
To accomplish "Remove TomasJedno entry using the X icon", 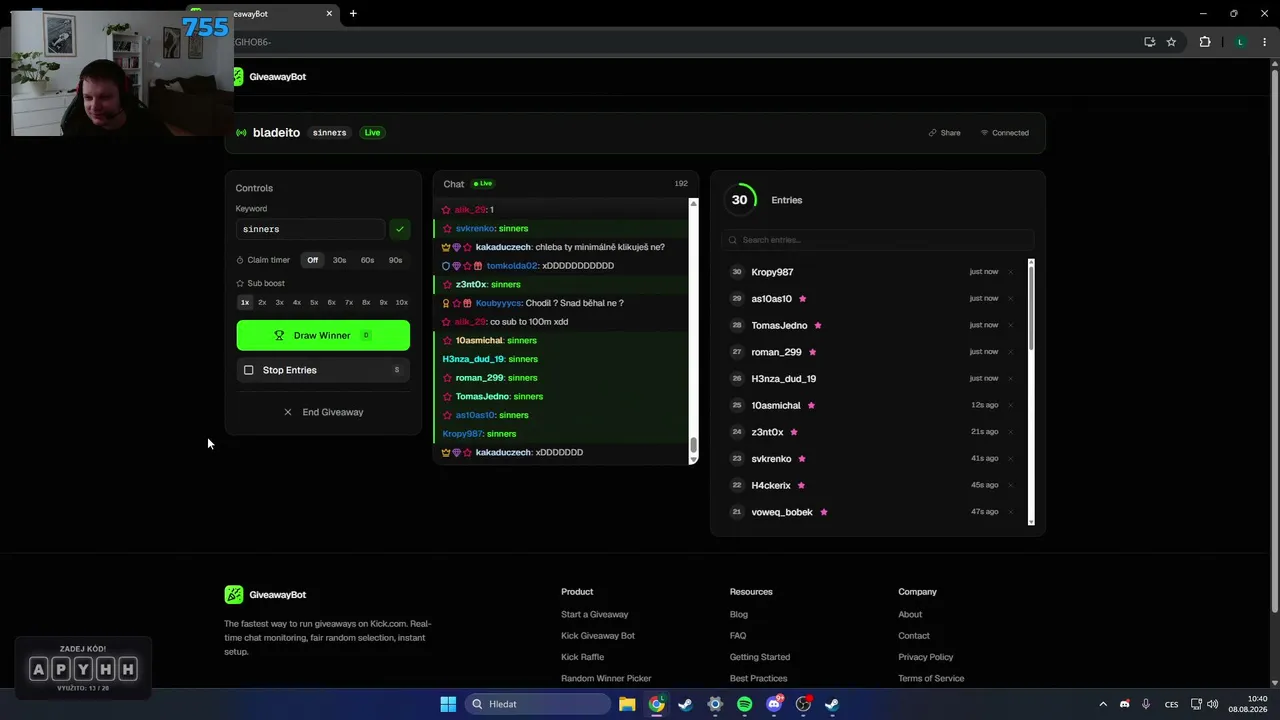I will (x=1010, y=325).
